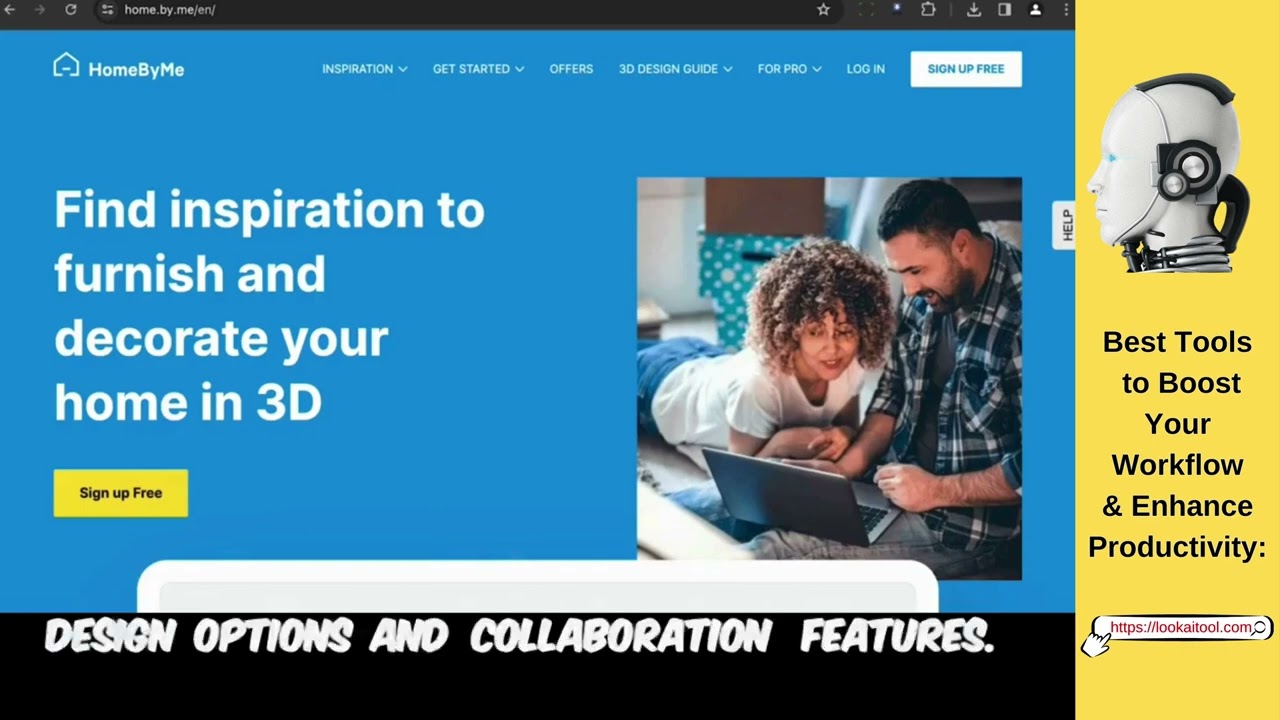Viewport: 1280px width, 720px height.
Task: Reload the page with refresh icon
Action: 70,9
